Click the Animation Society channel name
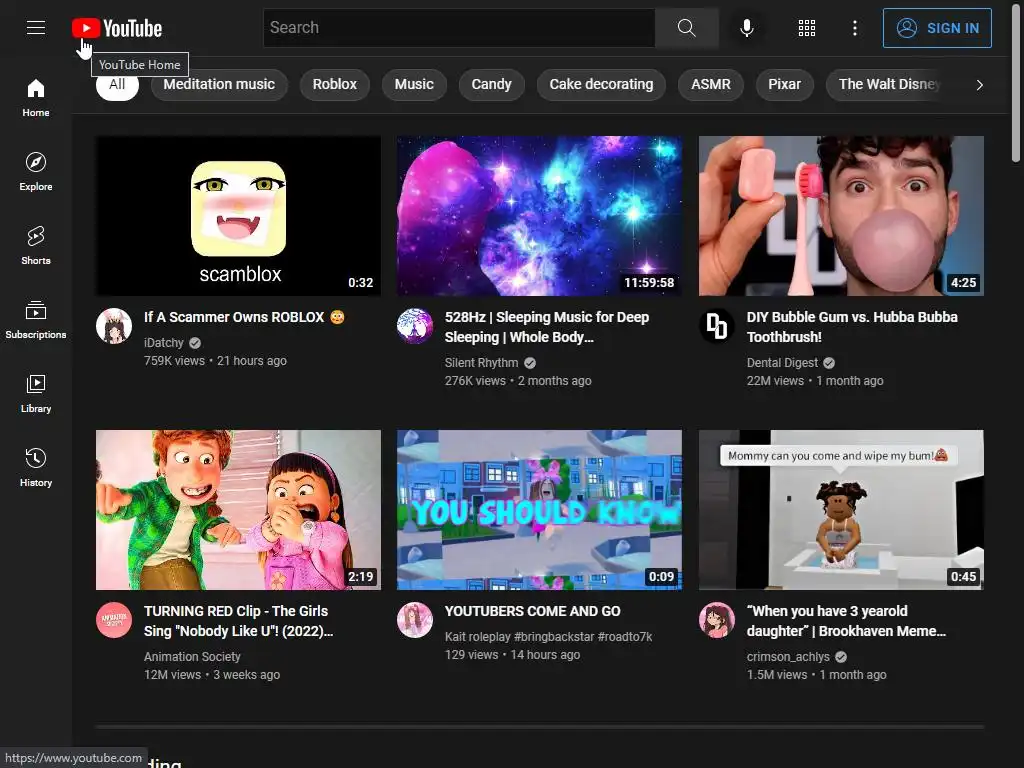Screen dimensions: 1024x768 click(x=192, y=657)
